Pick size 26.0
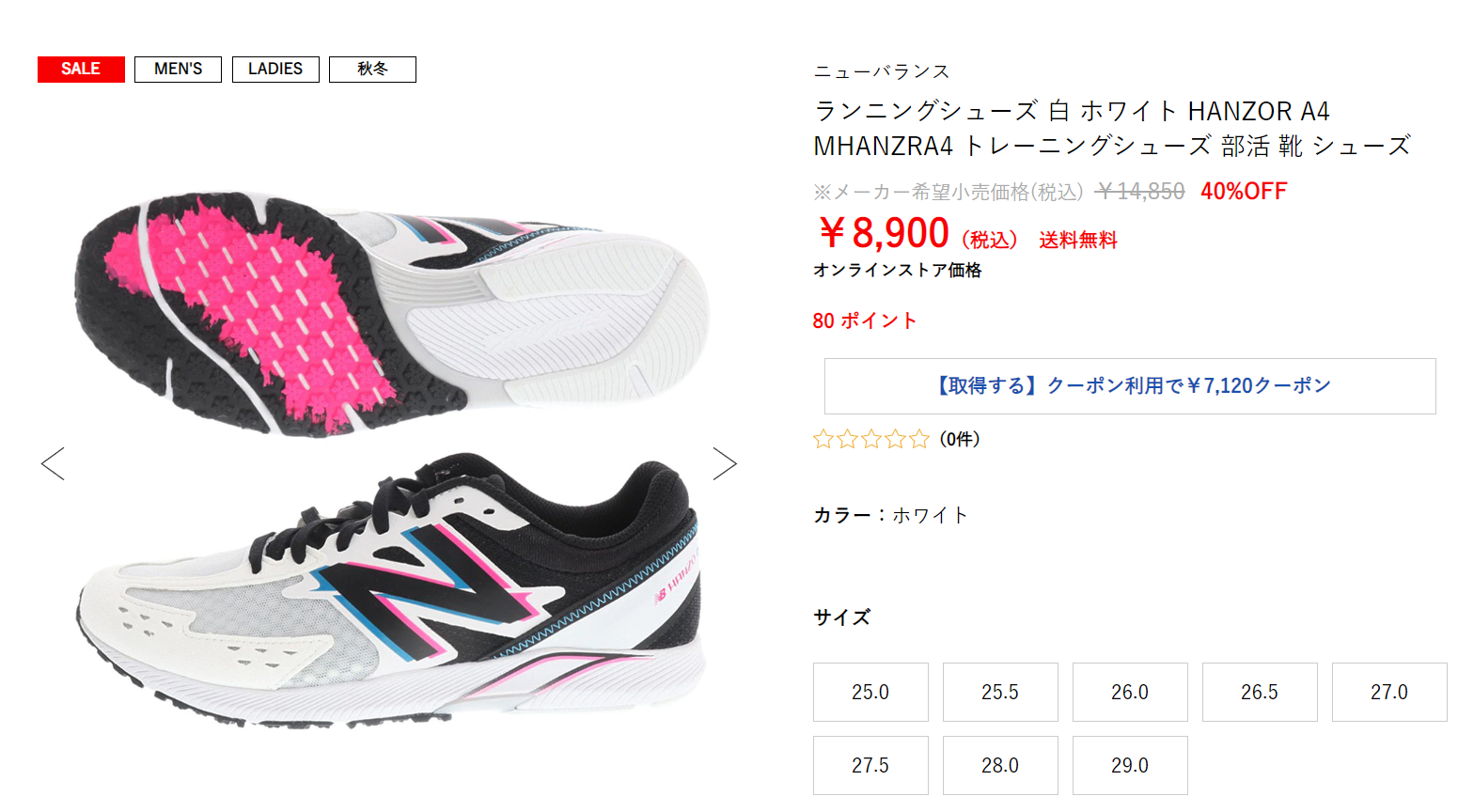This screenshot has width=1458, height=812. pyautogui.click(x=1130, y=692)
